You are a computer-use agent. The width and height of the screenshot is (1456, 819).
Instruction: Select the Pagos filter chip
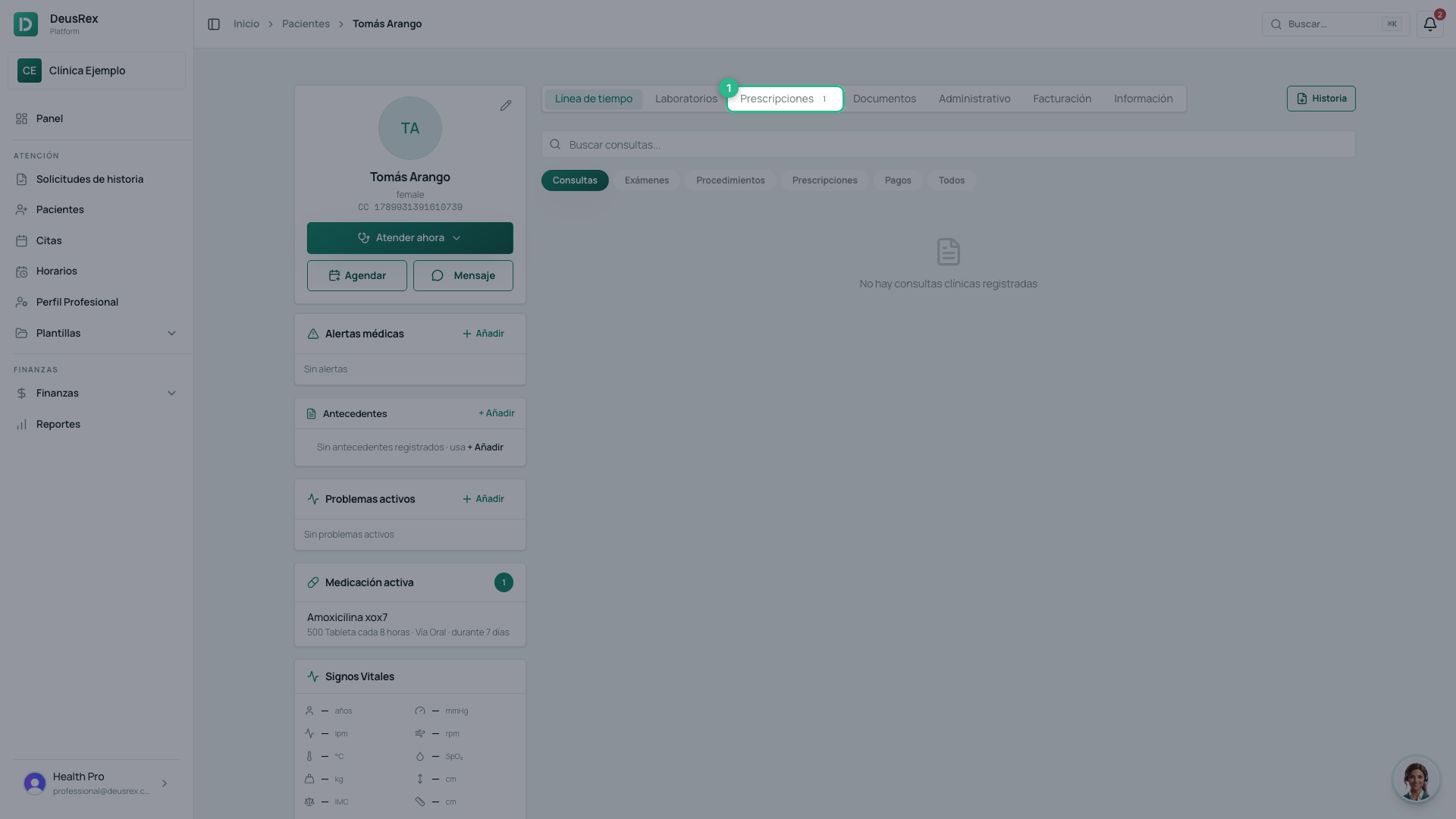[x=898, y=180]
